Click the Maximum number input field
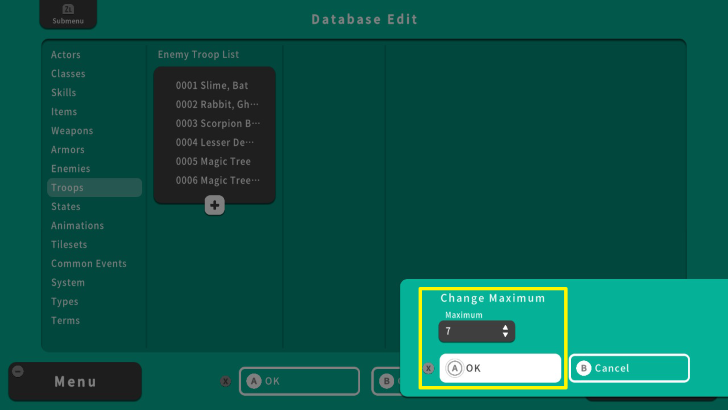The width and height of the screenshot is (728, 410). click(470, 331)
